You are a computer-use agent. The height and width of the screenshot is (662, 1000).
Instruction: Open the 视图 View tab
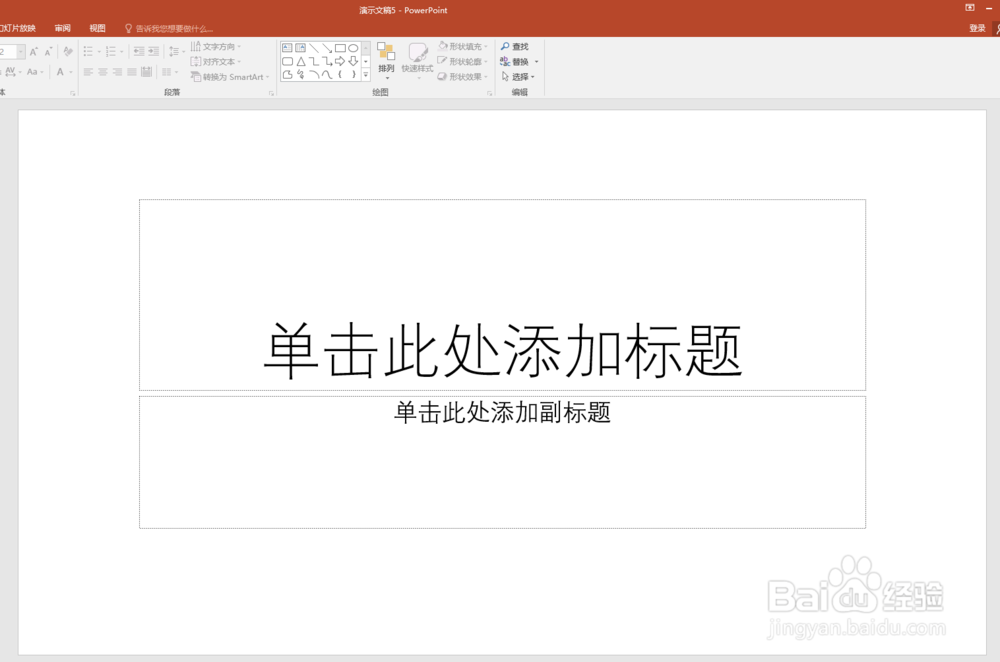[x=97, y=28]
